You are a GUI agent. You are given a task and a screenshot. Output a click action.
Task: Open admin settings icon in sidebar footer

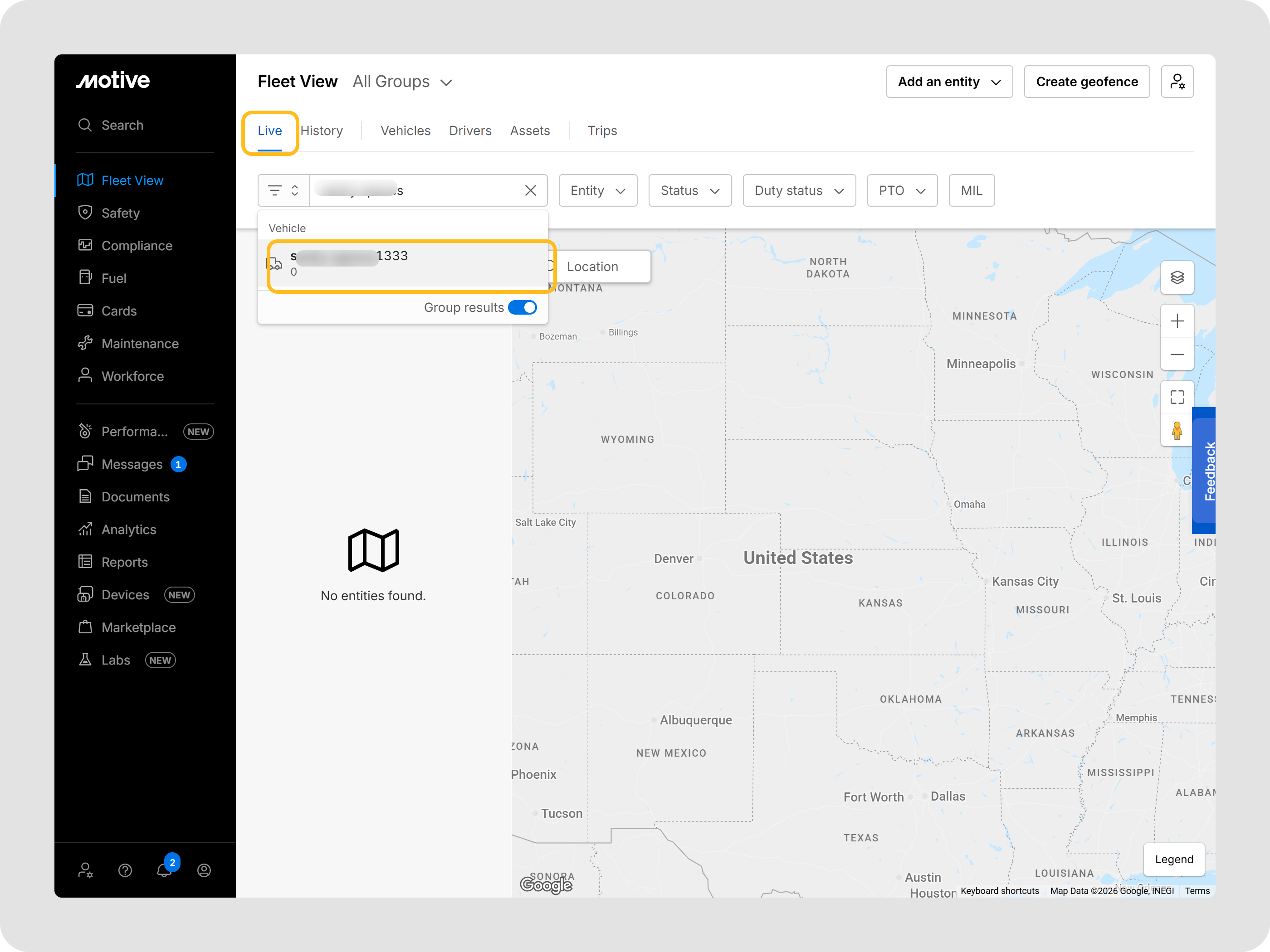coord(86,870)
